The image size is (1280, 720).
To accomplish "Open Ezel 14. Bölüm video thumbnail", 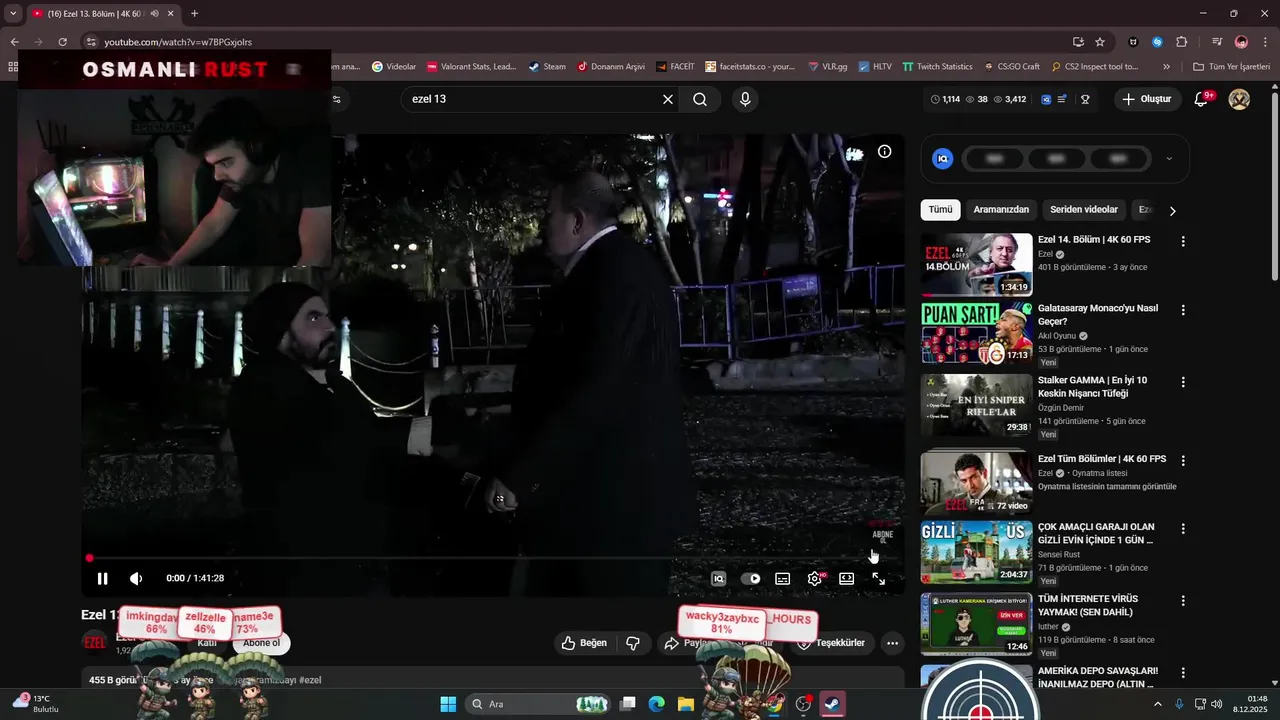I will (x=977, y=264).
